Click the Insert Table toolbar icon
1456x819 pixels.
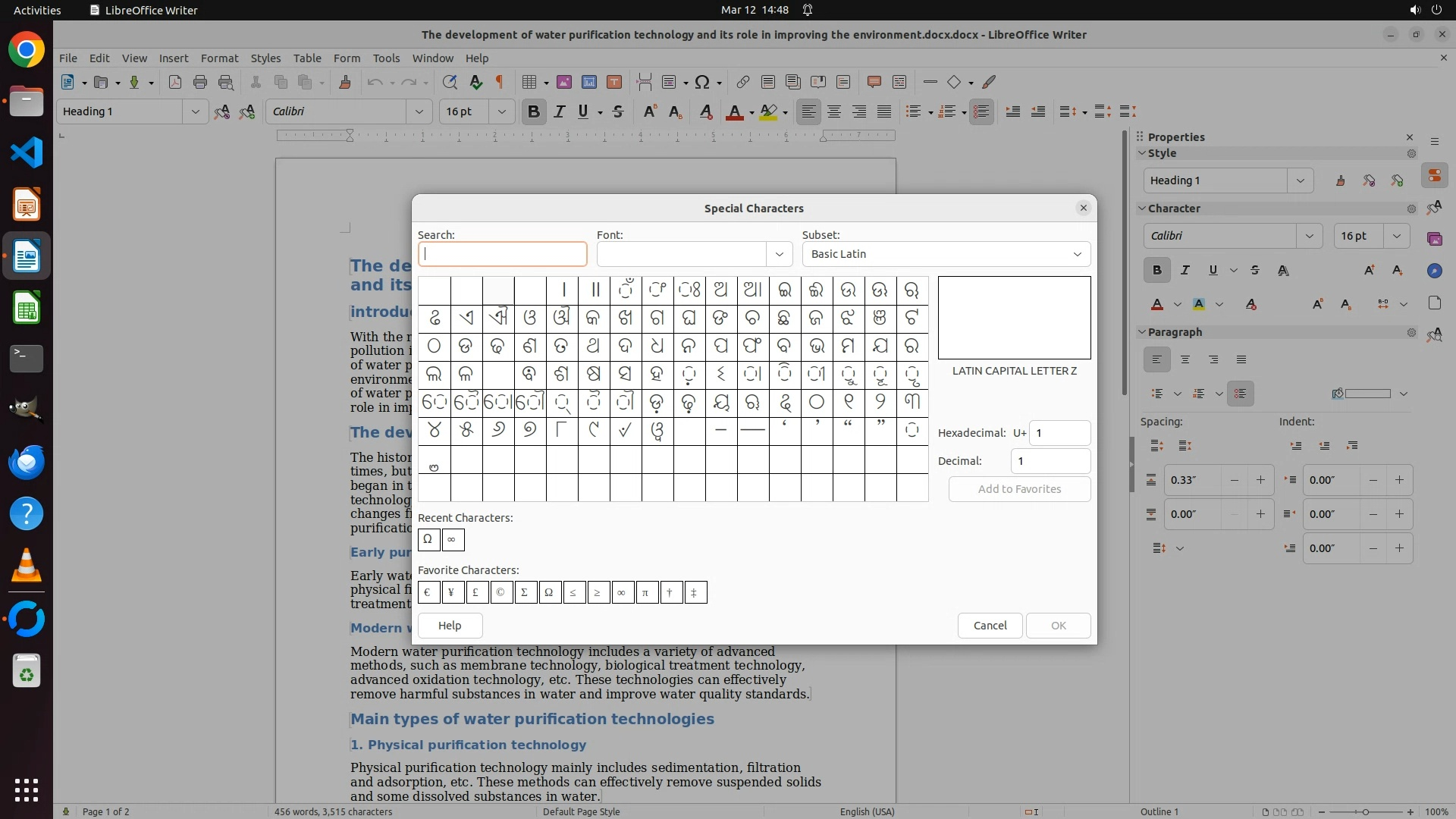point(529,82)
